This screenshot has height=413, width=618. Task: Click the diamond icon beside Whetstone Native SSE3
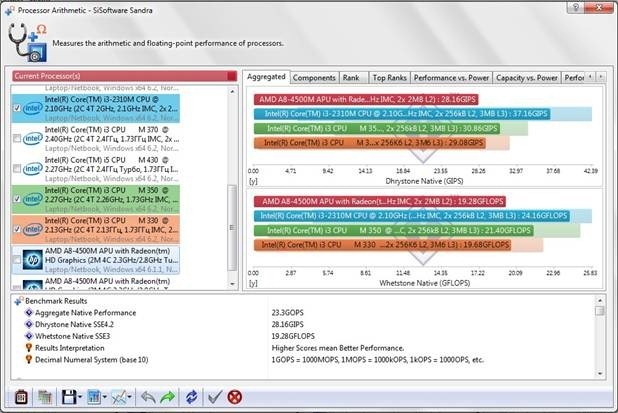click(29, 336)
